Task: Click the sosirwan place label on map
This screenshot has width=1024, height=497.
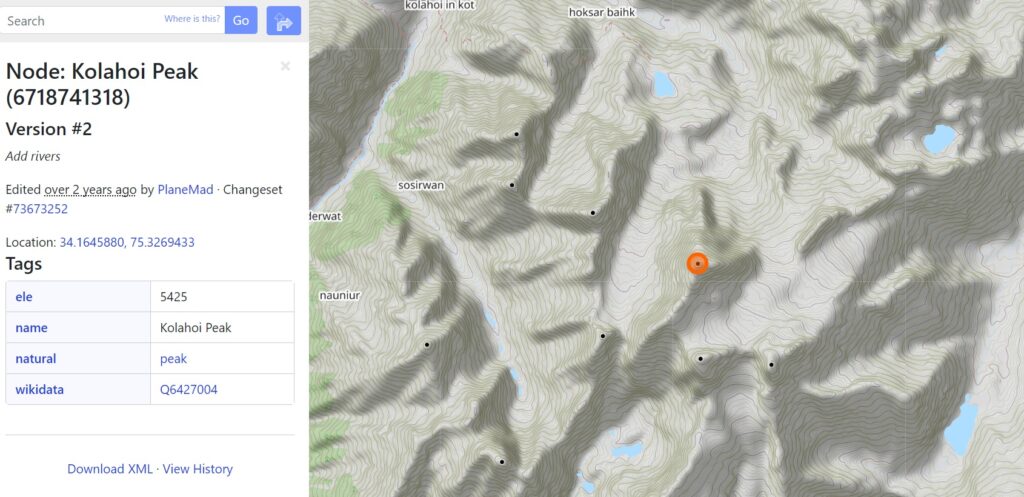Action: coord(421,185)
